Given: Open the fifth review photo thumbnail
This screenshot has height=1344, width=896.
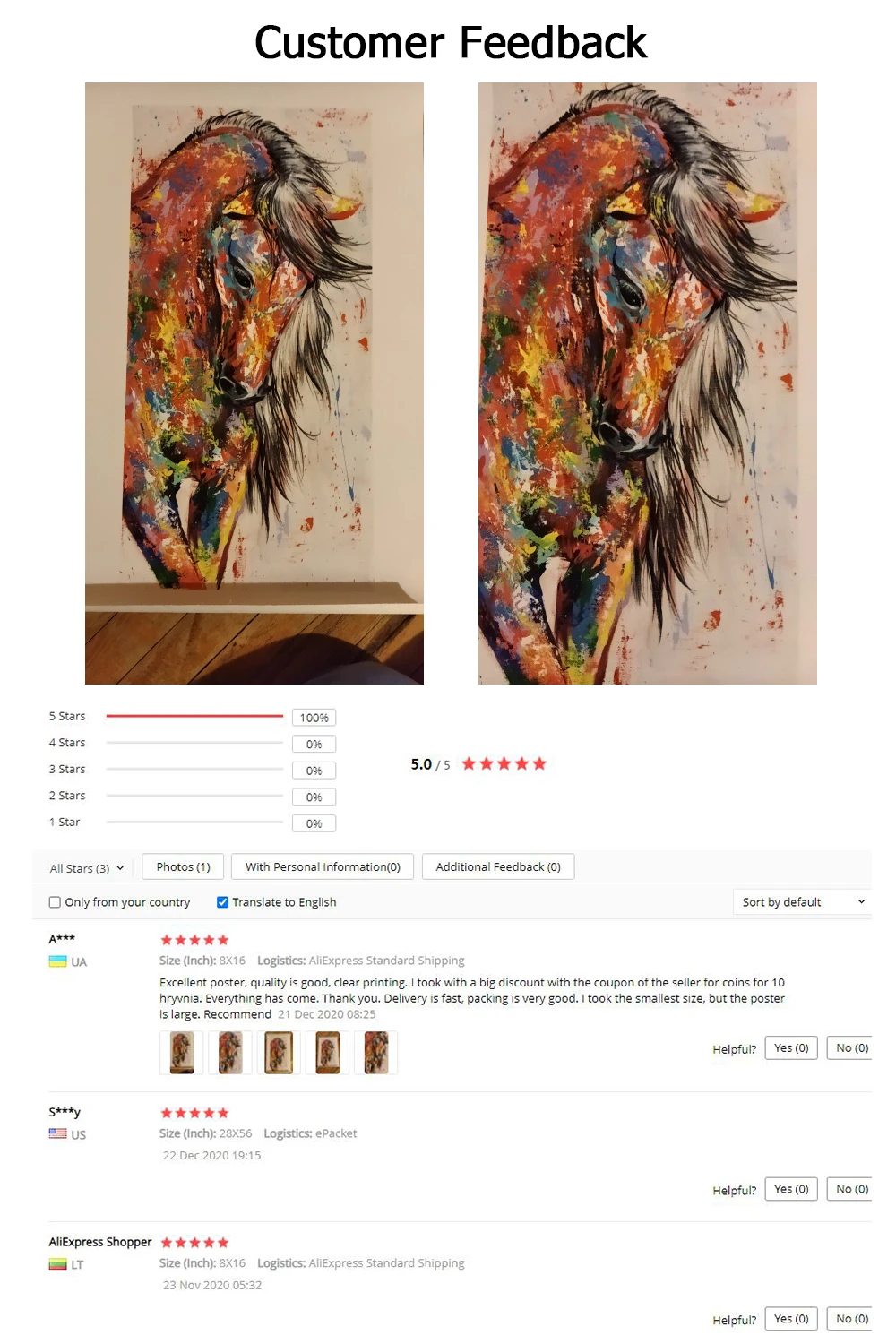Looking at the screenshot, I should 375,1052.
